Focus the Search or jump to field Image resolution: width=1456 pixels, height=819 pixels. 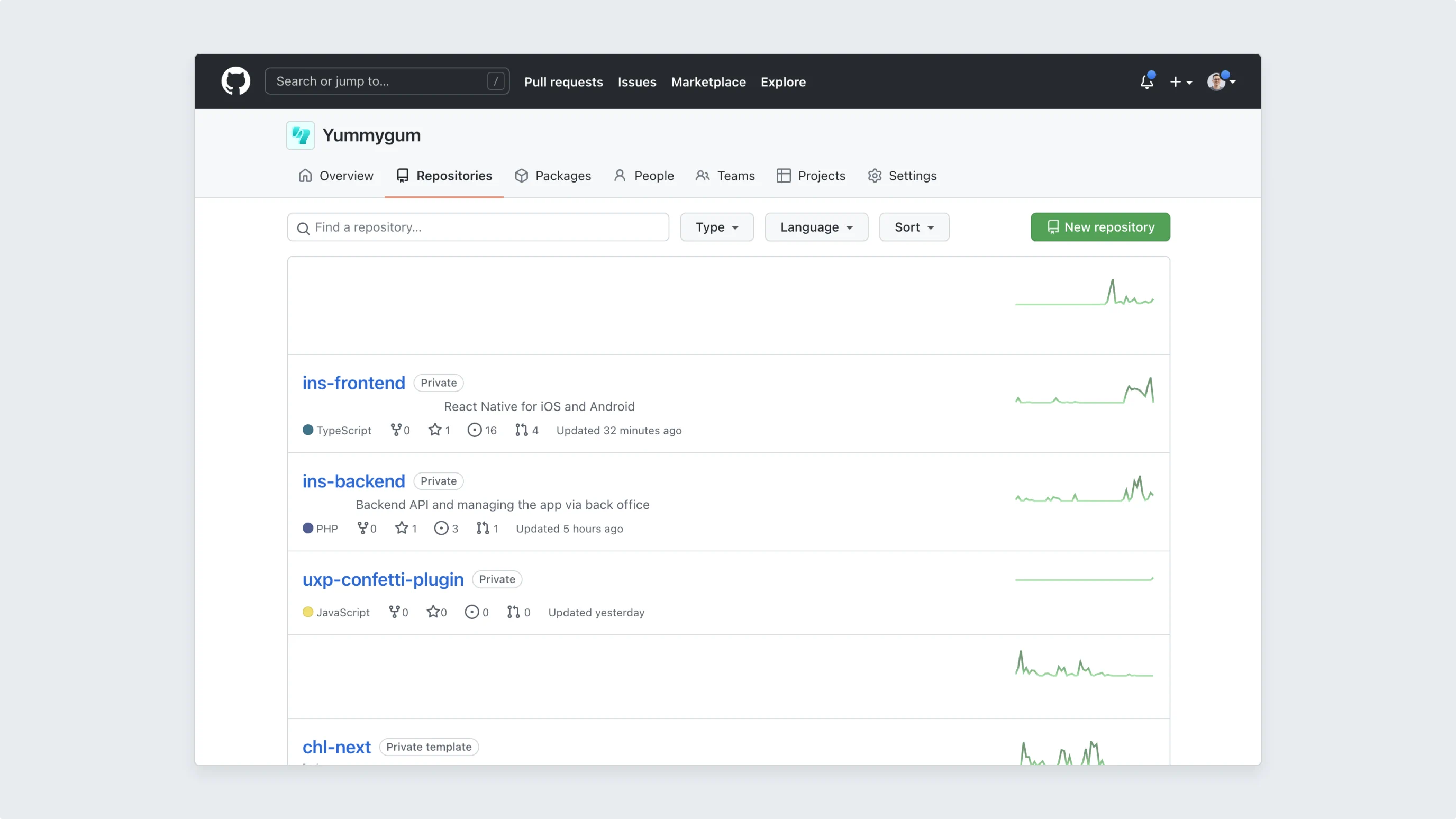click(x=387, y=81)
